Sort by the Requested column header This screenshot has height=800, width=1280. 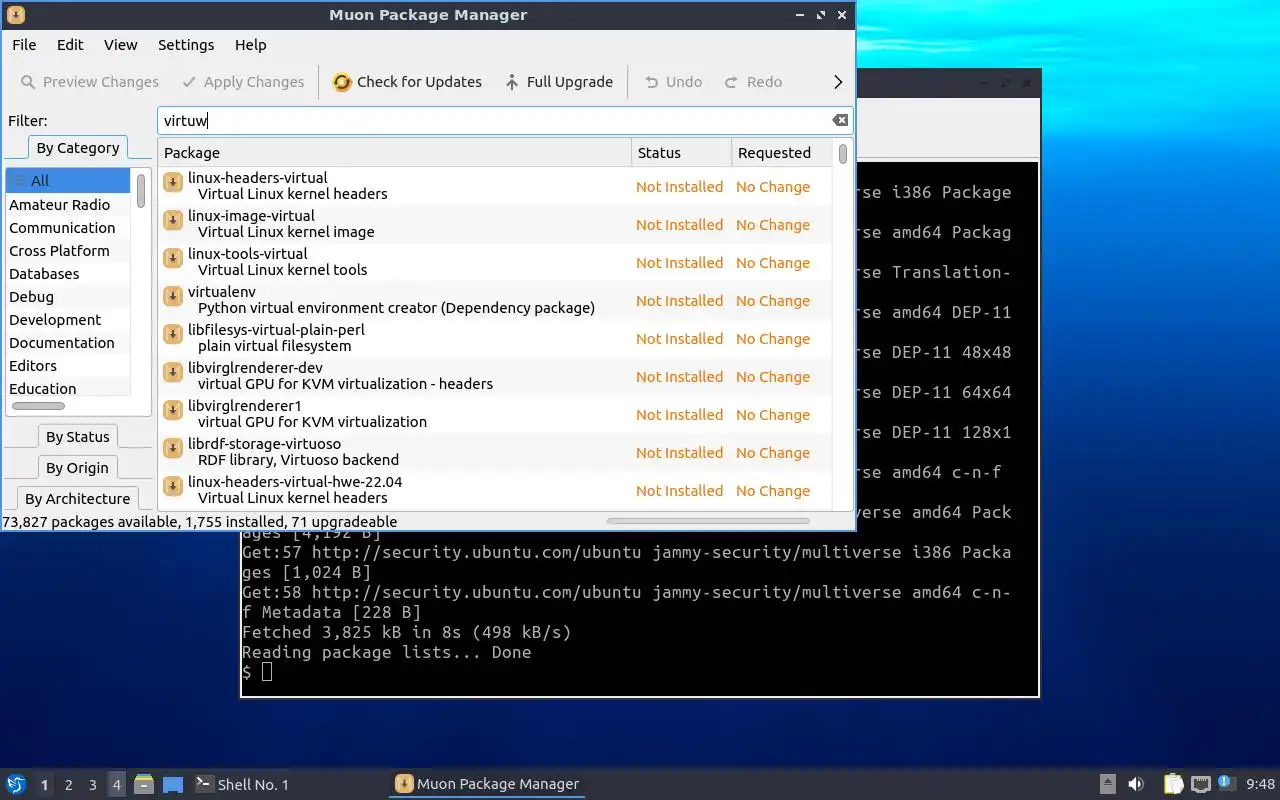[781, 153]
